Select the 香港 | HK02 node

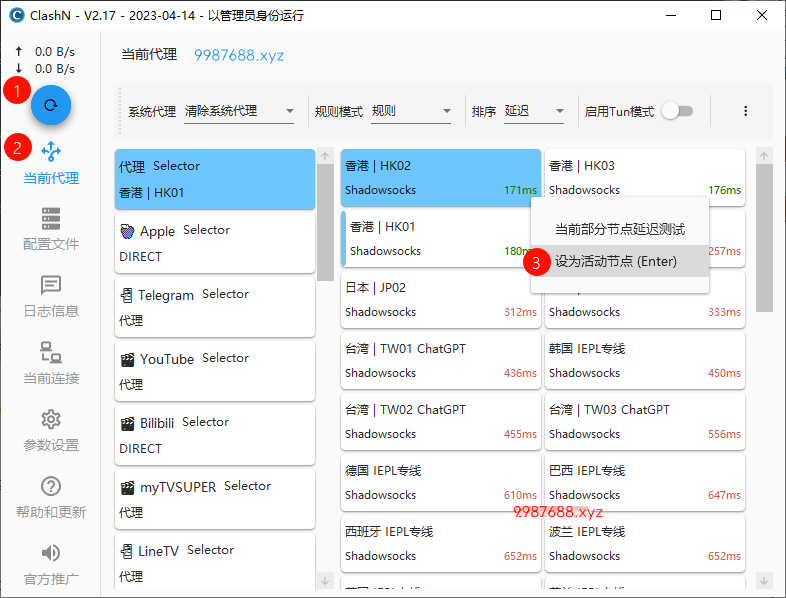(x=441, y=177)
